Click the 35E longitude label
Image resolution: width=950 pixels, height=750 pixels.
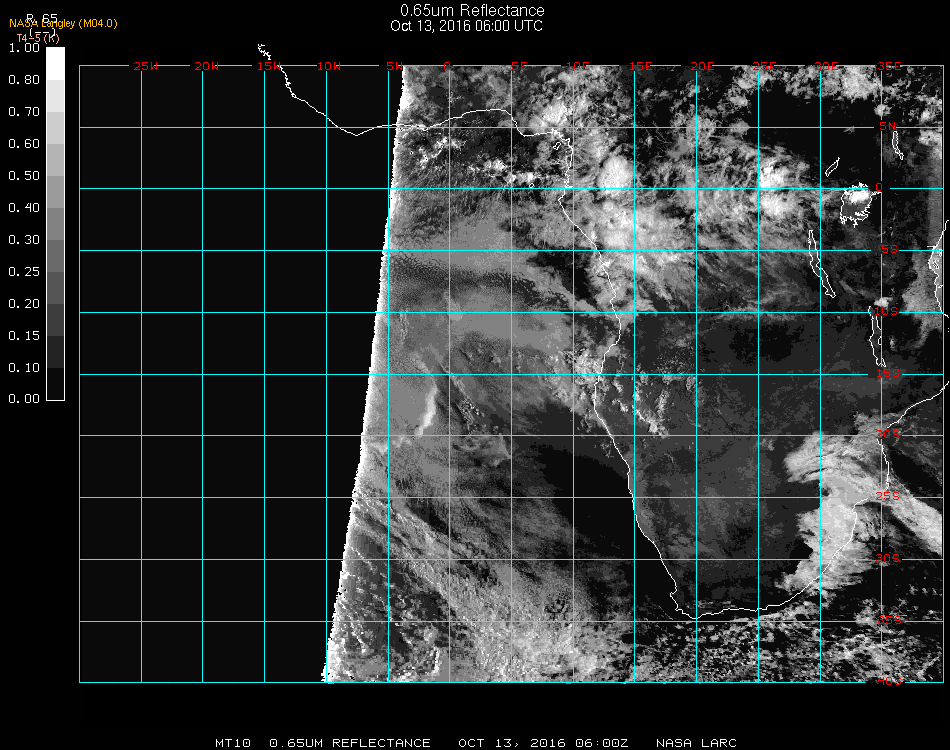[x=889, y=66]
